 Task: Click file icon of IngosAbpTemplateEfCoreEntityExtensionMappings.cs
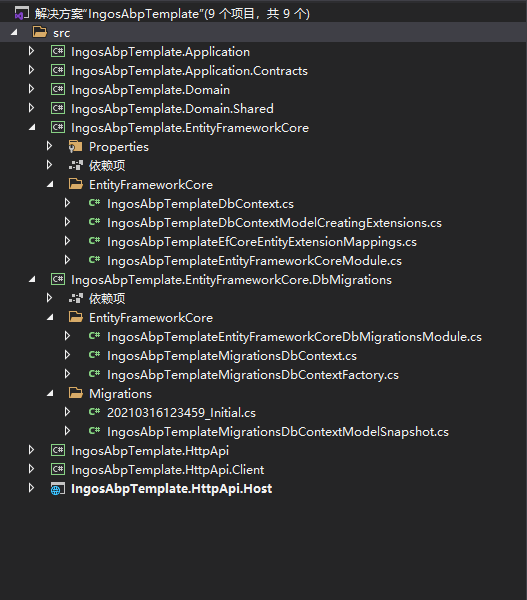click(94, 241)
